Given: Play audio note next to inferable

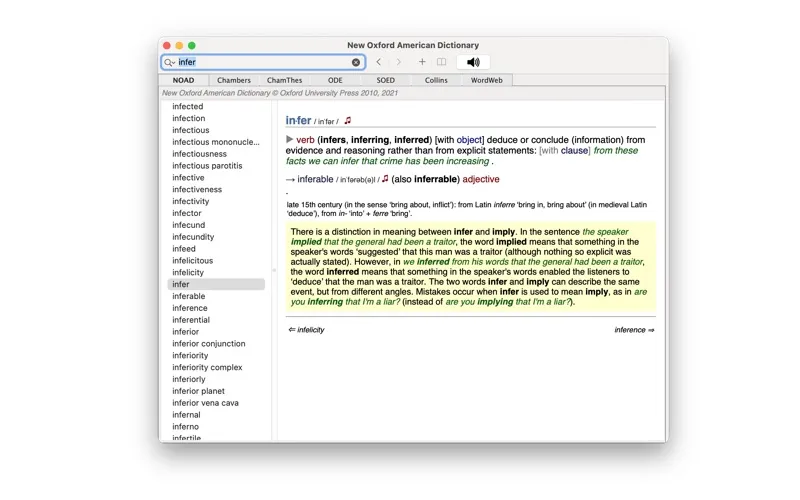Looking at the screenshot, I should 385,179.
